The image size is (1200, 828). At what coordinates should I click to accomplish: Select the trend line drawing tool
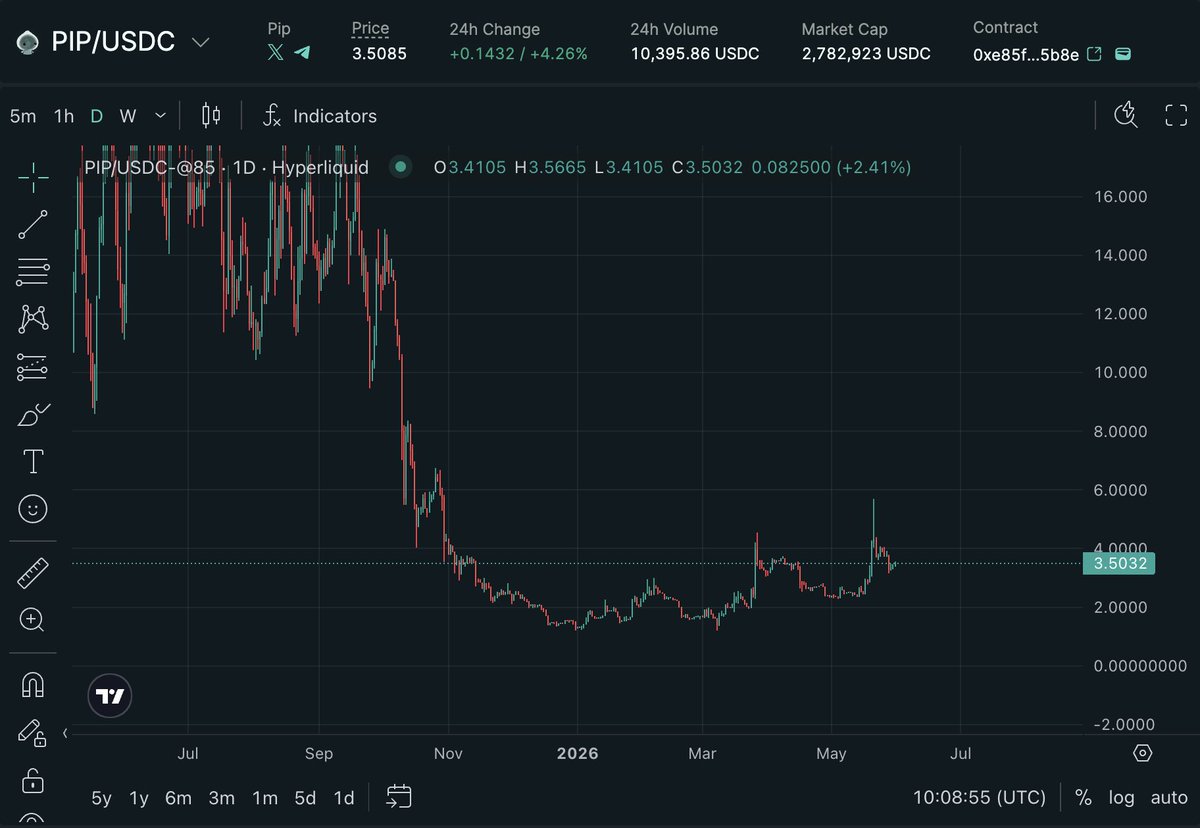33,225
